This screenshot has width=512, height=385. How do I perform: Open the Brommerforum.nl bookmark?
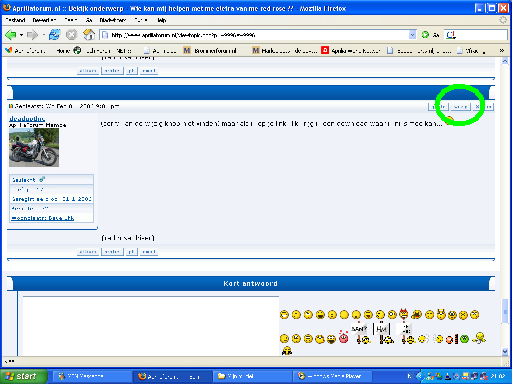click(x=210, y=51)
